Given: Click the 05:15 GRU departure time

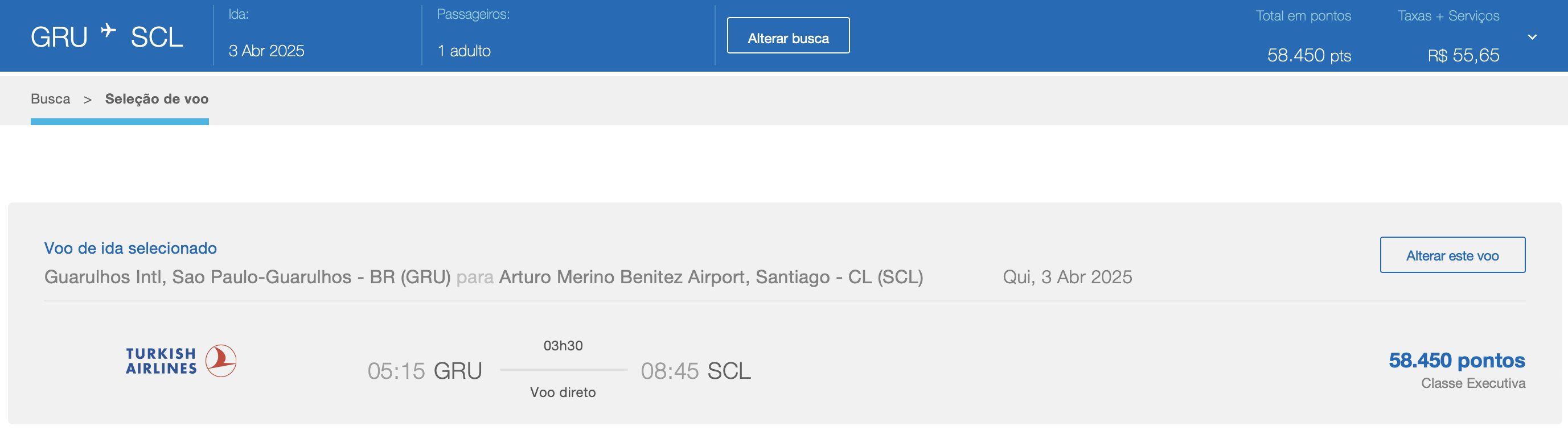Looking at the screenshot, I should tap(424, 371).
